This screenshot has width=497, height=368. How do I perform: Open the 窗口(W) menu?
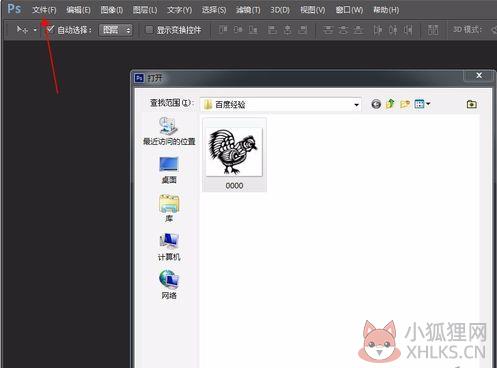[349, 10]
